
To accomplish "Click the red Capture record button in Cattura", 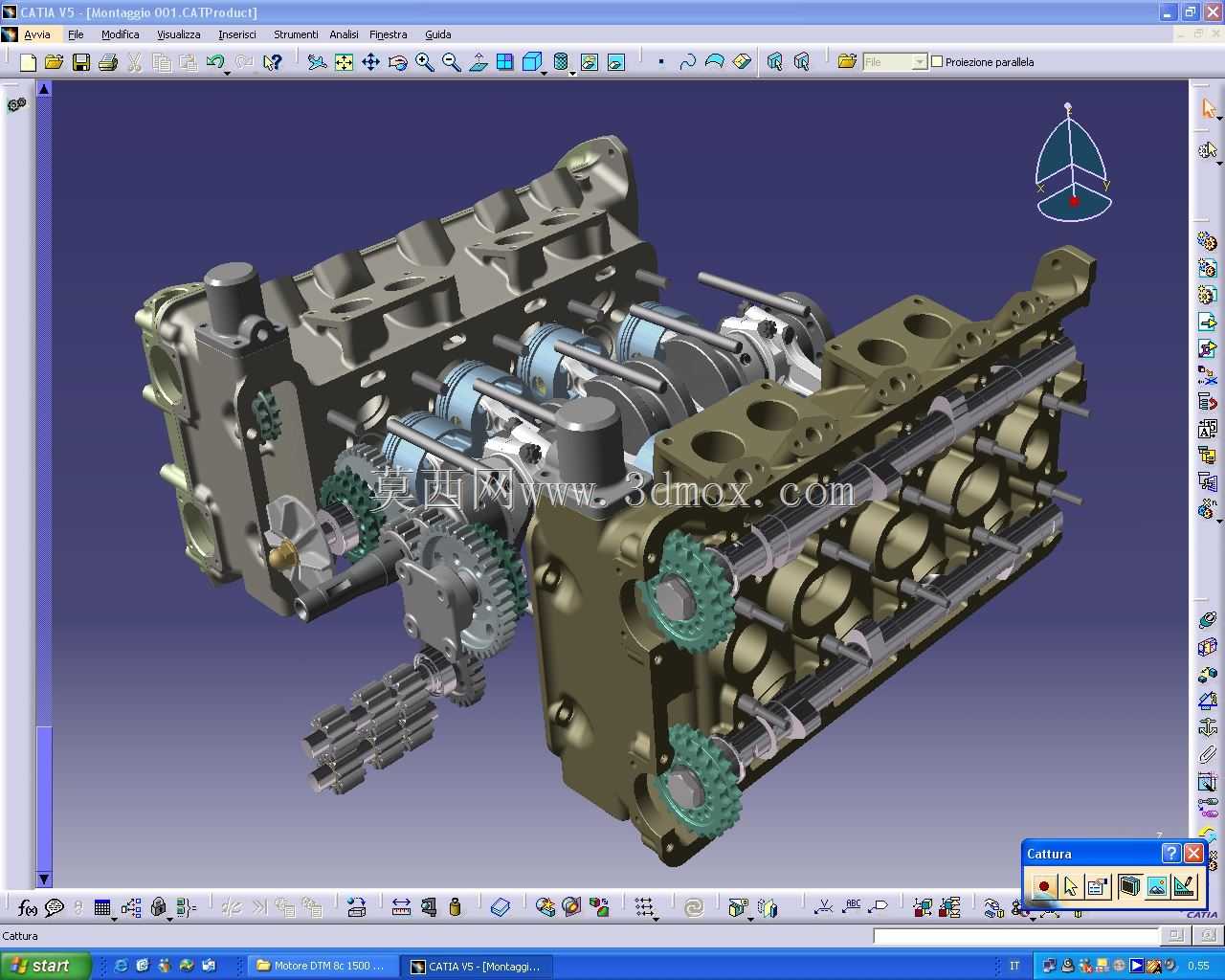I will 1043,886.
